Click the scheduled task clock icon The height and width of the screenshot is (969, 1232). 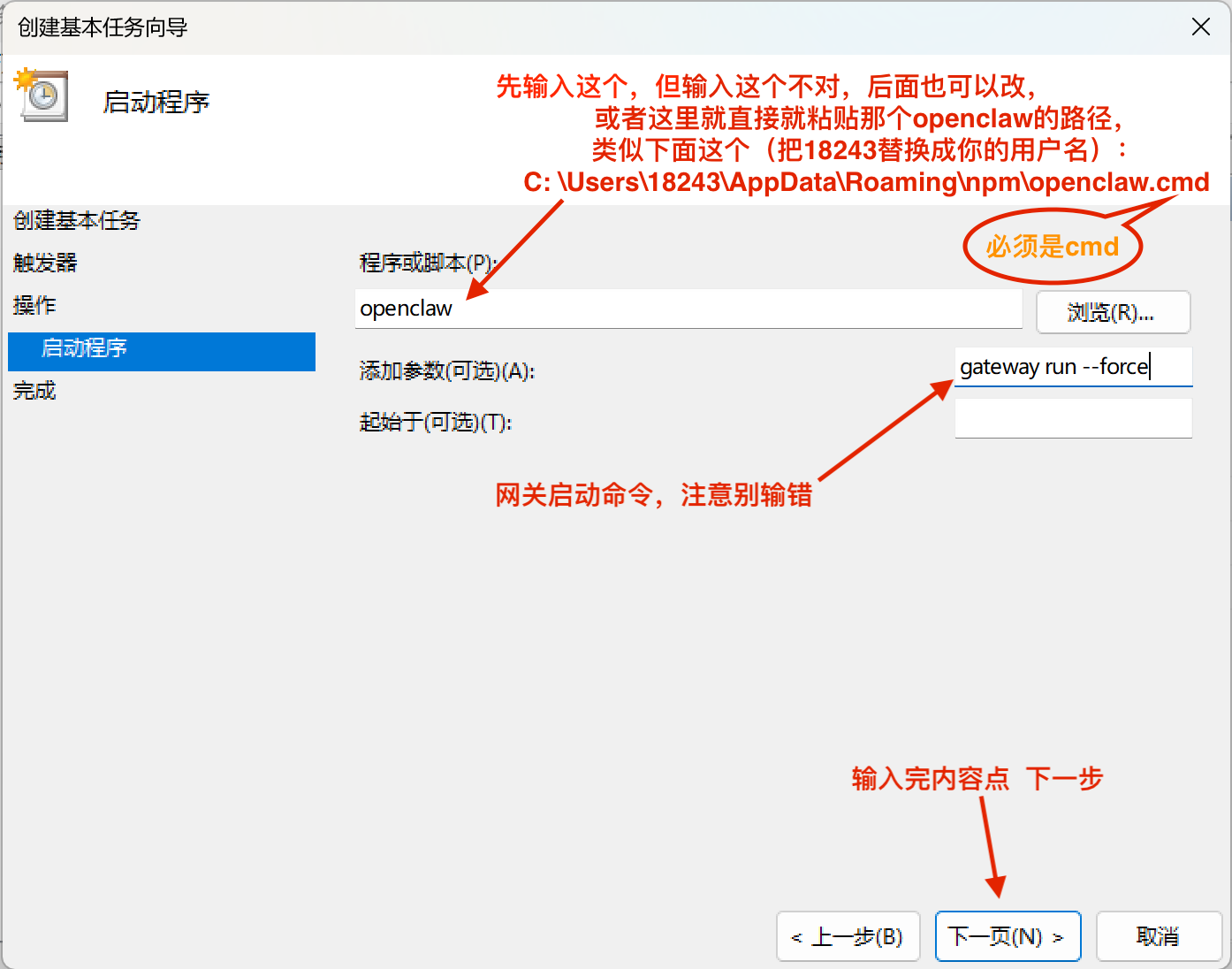tap(41, 95)
